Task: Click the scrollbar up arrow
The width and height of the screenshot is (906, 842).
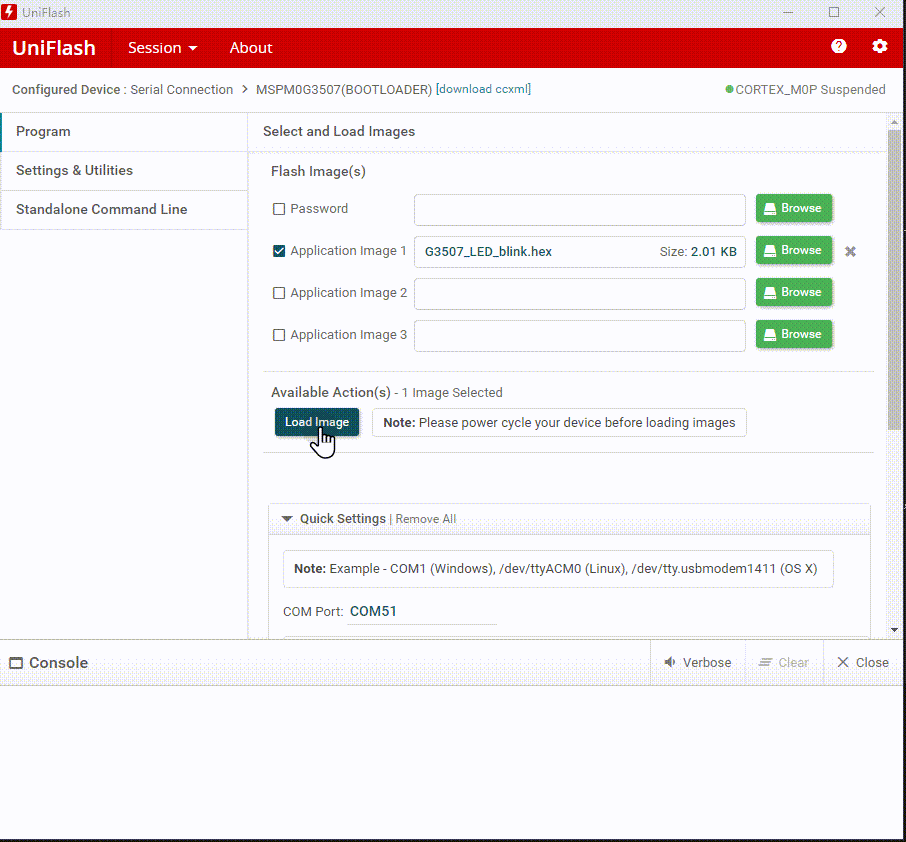Action: click(894, 122)
